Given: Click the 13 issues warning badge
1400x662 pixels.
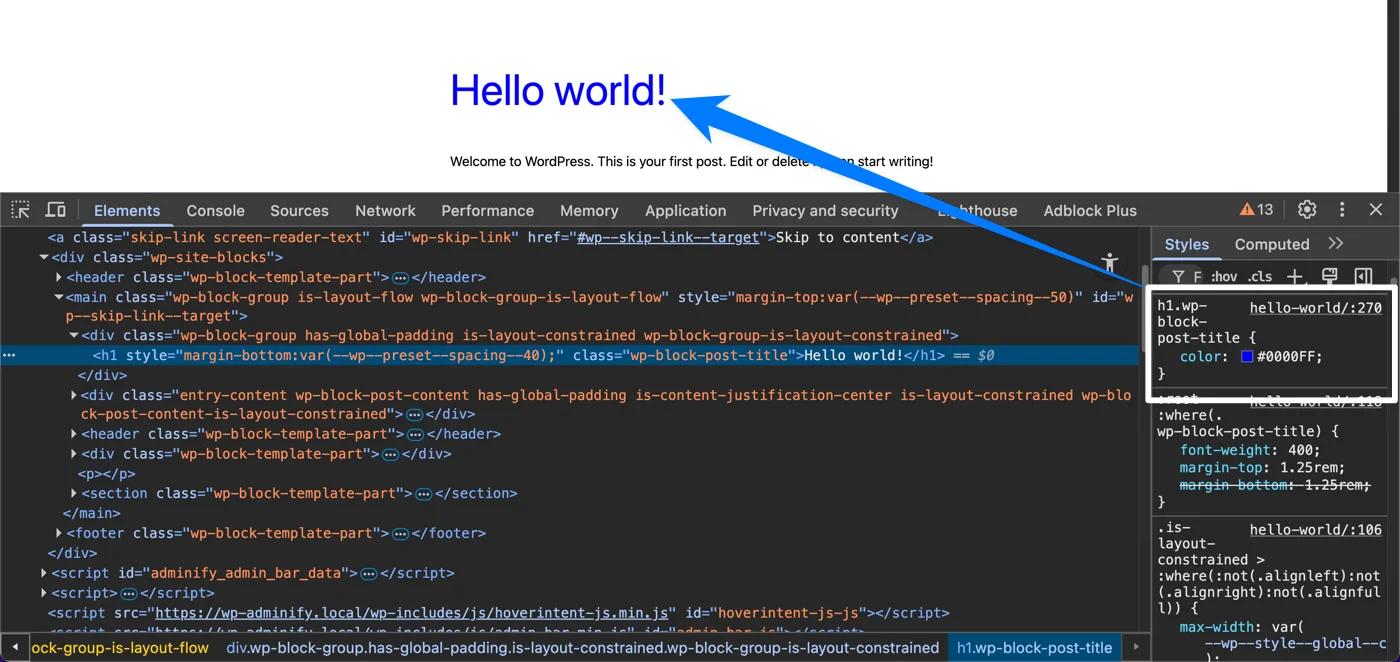Looking at the screenshot, I should click(1257, 210).
